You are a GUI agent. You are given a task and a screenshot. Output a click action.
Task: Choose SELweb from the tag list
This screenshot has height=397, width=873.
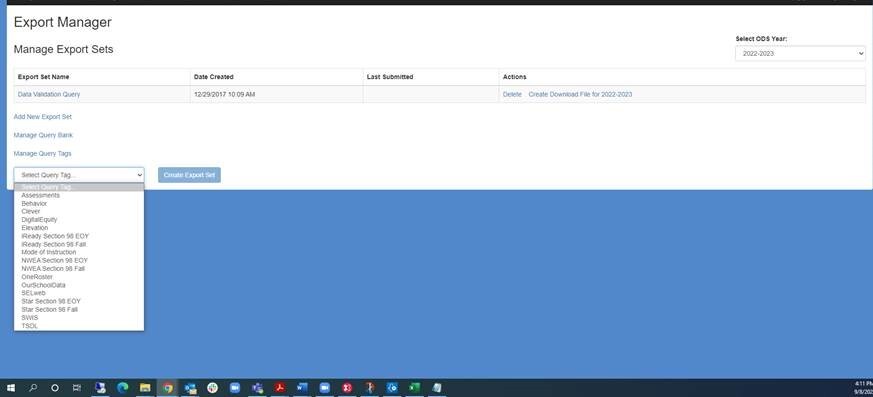click(x=79, y=293)
